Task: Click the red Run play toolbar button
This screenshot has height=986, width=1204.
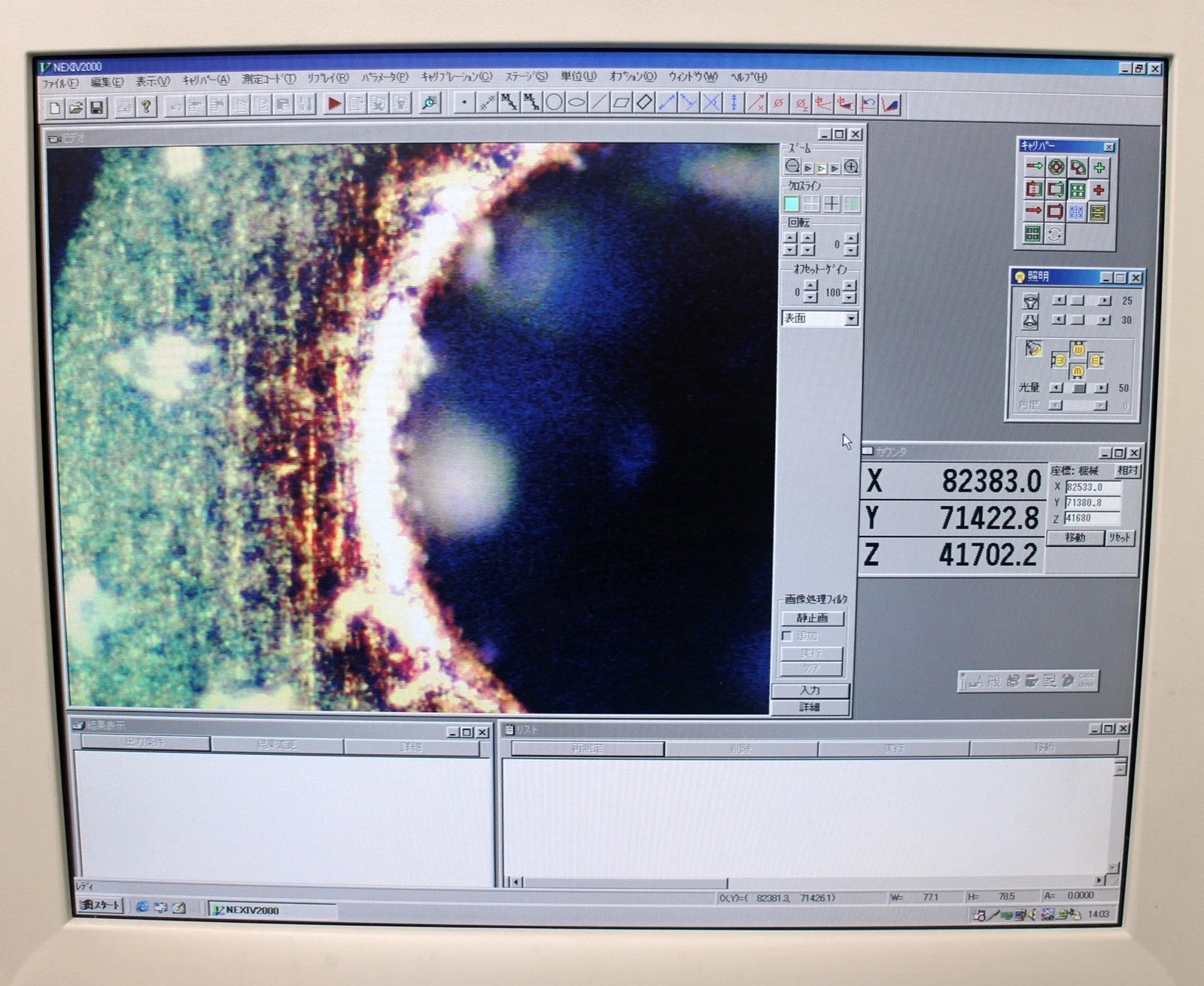Action: [335, 104]
